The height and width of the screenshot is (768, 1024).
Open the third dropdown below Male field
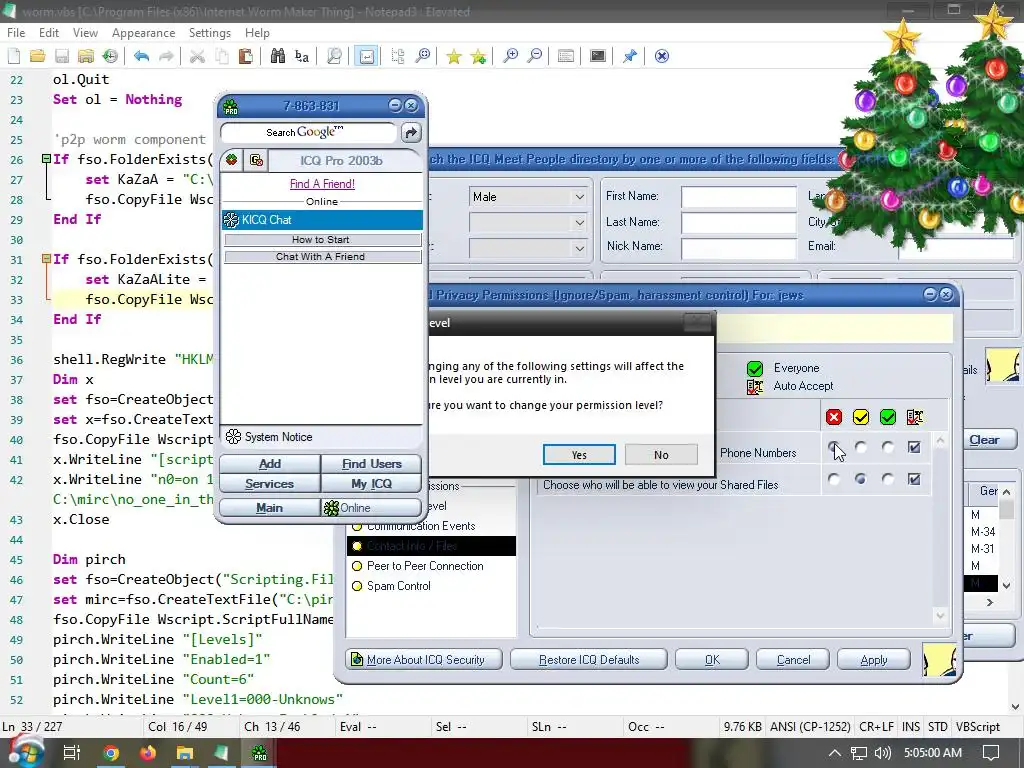tap(528, 248)
